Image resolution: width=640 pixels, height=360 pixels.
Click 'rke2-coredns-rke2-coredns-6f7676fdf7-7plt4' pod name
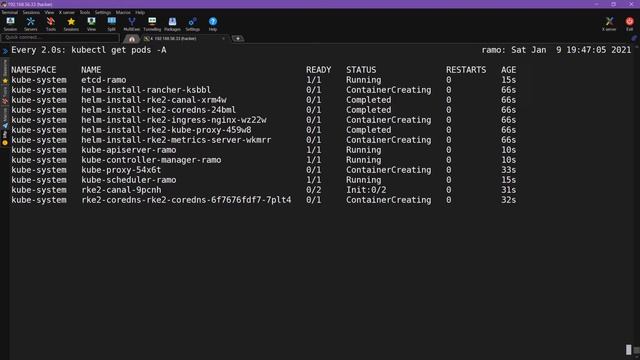tap(187, 200)
